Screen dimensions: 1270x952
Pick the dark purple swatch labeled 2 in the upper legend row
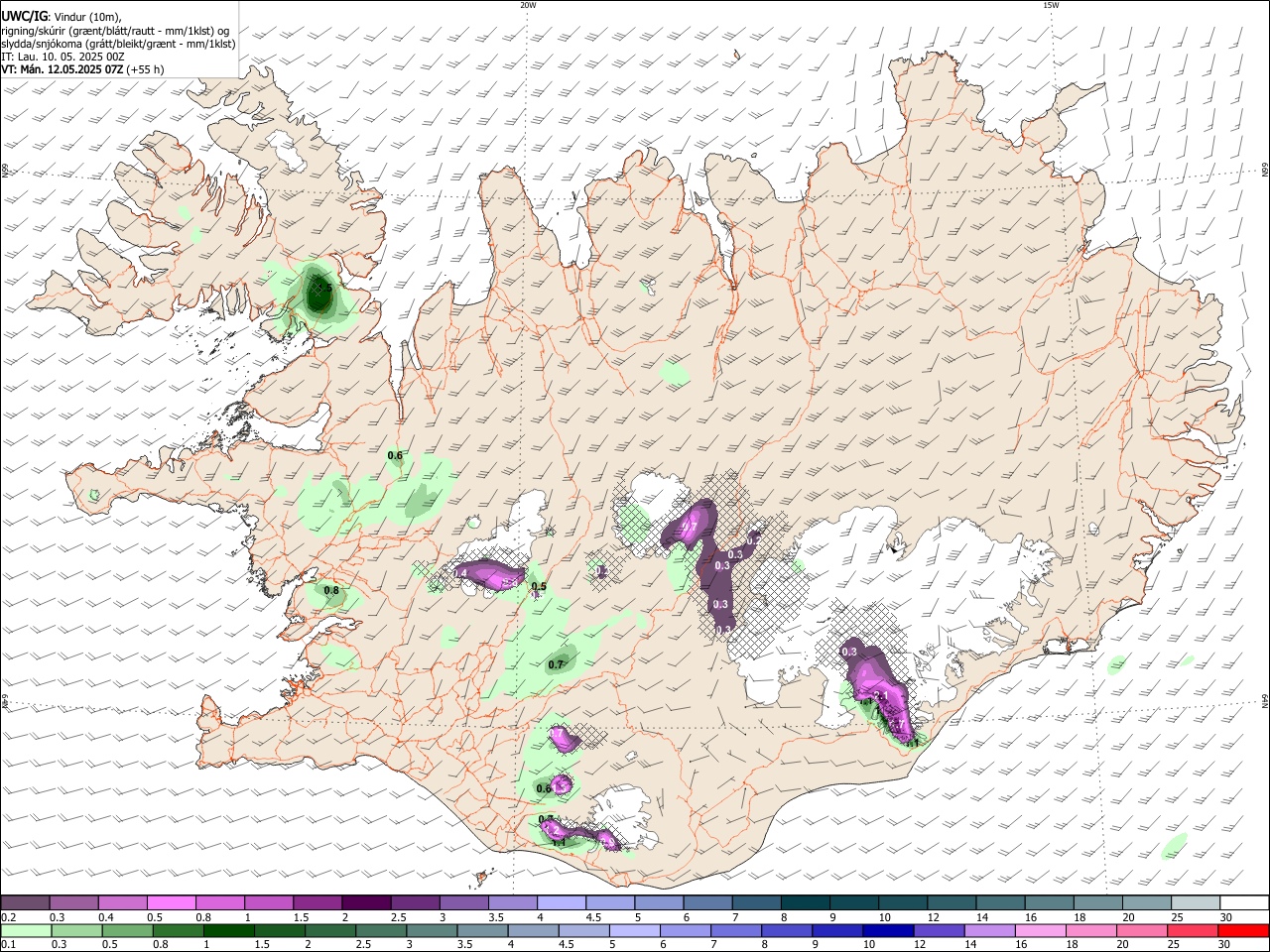pyautogui.click(x=365, y=902)
